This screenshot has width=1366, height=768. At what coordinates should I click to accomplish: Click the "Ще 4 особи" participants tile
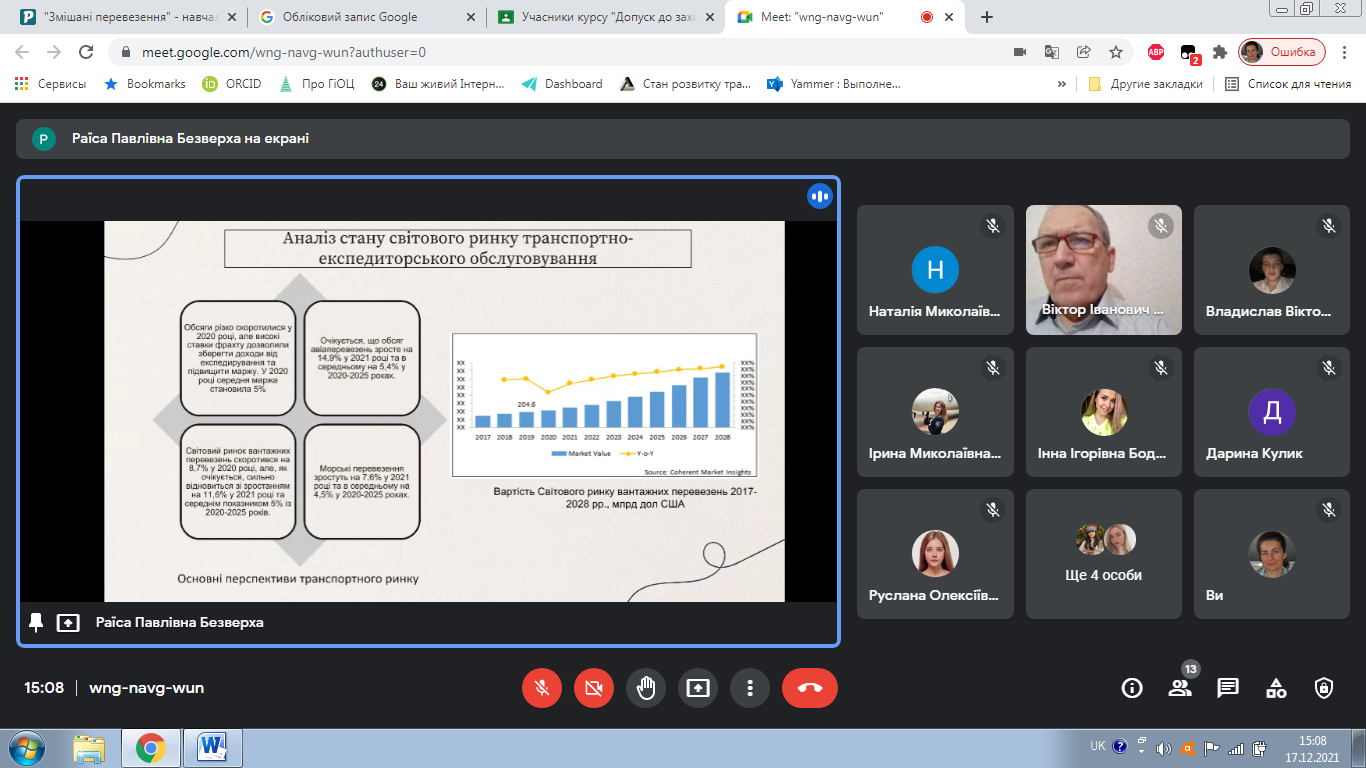coord(1103,553)
